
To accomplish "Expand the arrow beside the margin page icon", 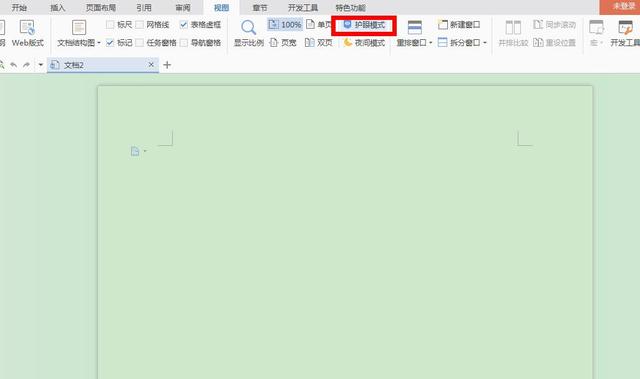I will [145, 151].
